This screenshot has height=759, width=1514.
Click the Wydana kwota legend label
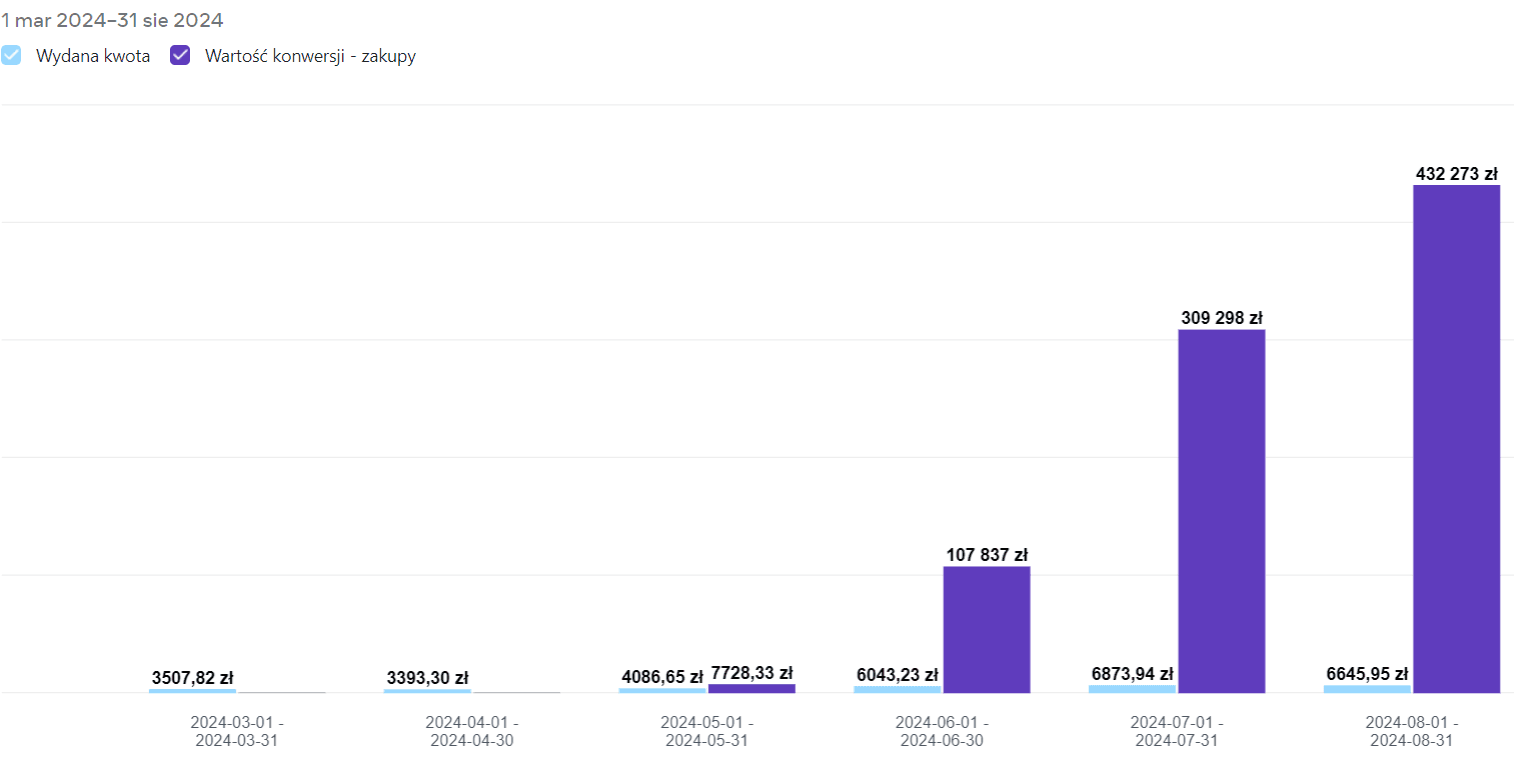tap(93, 56)
